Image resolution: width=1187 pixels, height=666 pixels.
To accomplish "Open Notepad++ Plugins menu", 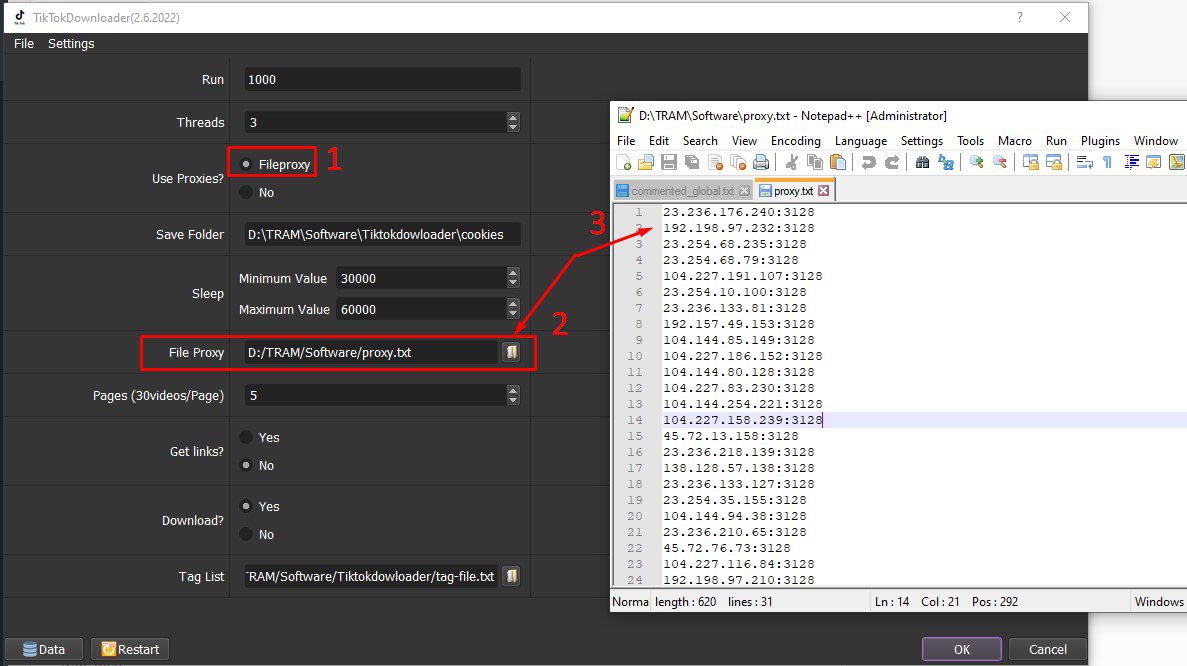I will click(1100, 141).
